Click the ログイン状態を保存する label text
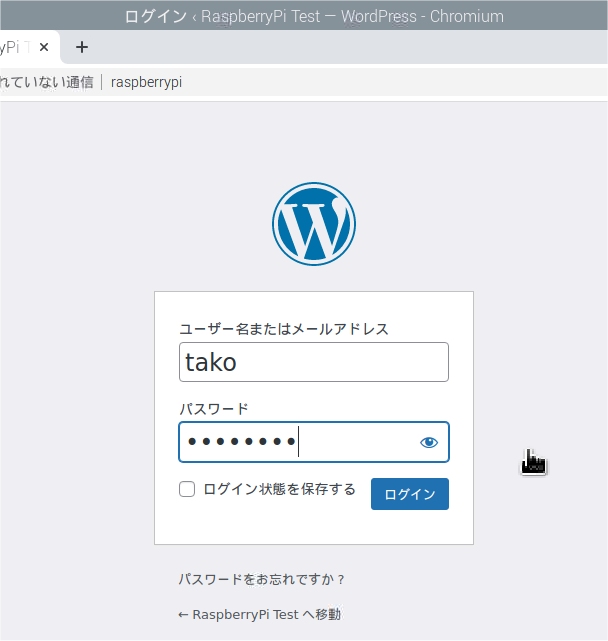 coord(280,489)
